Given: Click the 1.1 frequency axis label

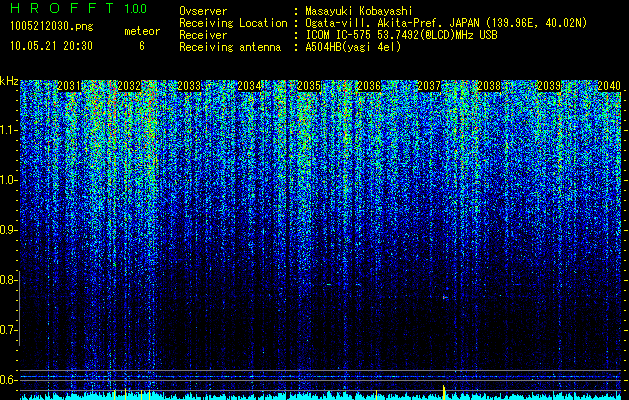Looking at the screenshot, I should pos(8,130).
